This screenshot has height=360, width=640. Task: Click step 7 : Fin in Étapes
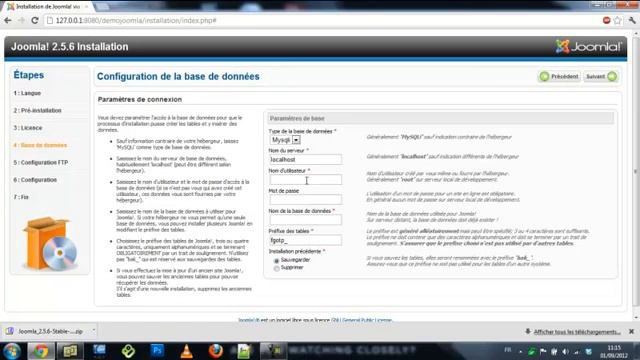[21, 197]
